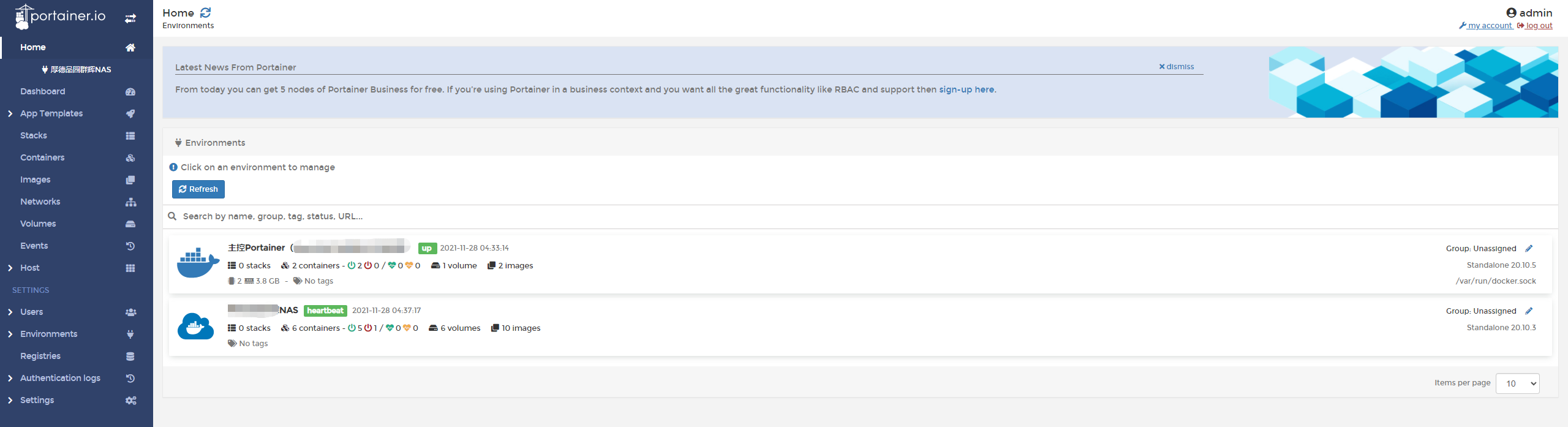Screen dimensions: 1568x427
Task: Click the Authentication logs history icon
Action: [x=130, y=379]
